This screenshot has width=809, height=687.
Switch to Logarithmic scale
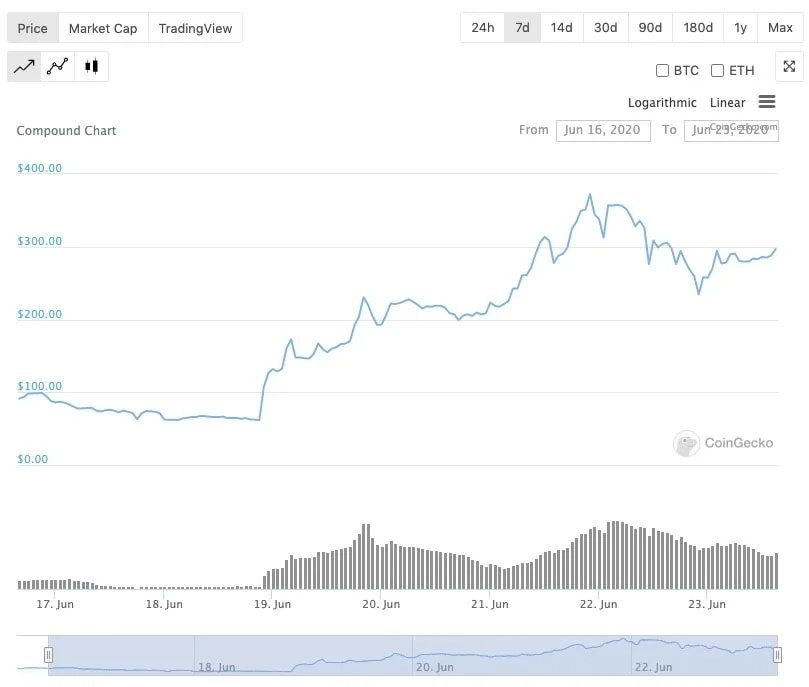pos(662,103)
